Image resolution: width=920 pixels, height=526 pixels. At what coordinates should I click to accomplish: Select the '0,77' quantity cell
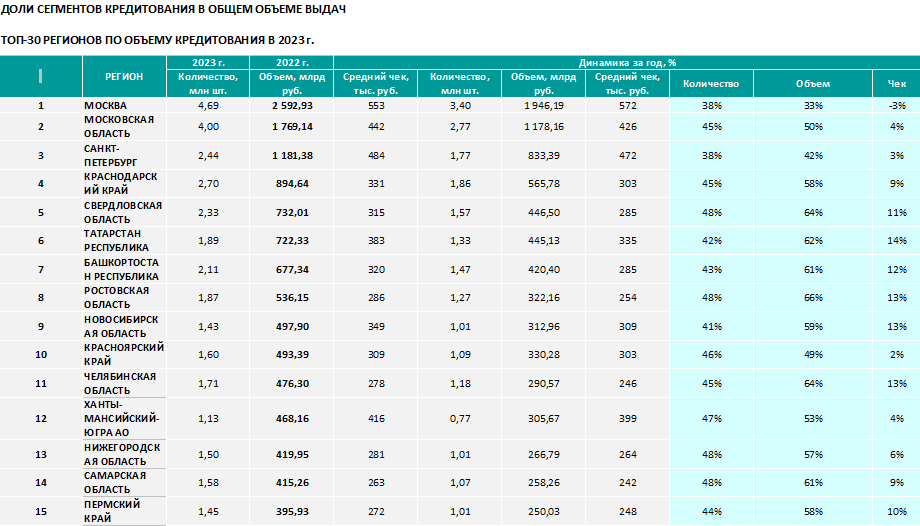(460, 419)
